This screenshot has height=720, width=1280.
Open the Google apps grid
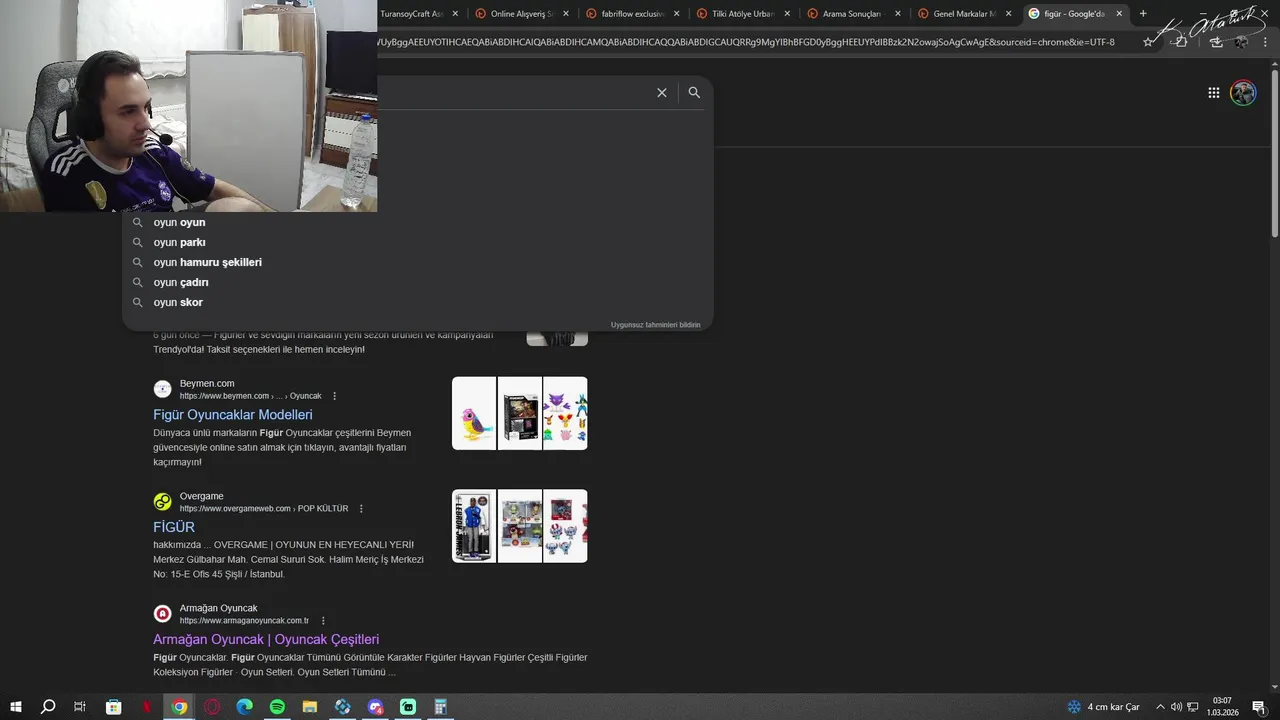coord(1213,93)
